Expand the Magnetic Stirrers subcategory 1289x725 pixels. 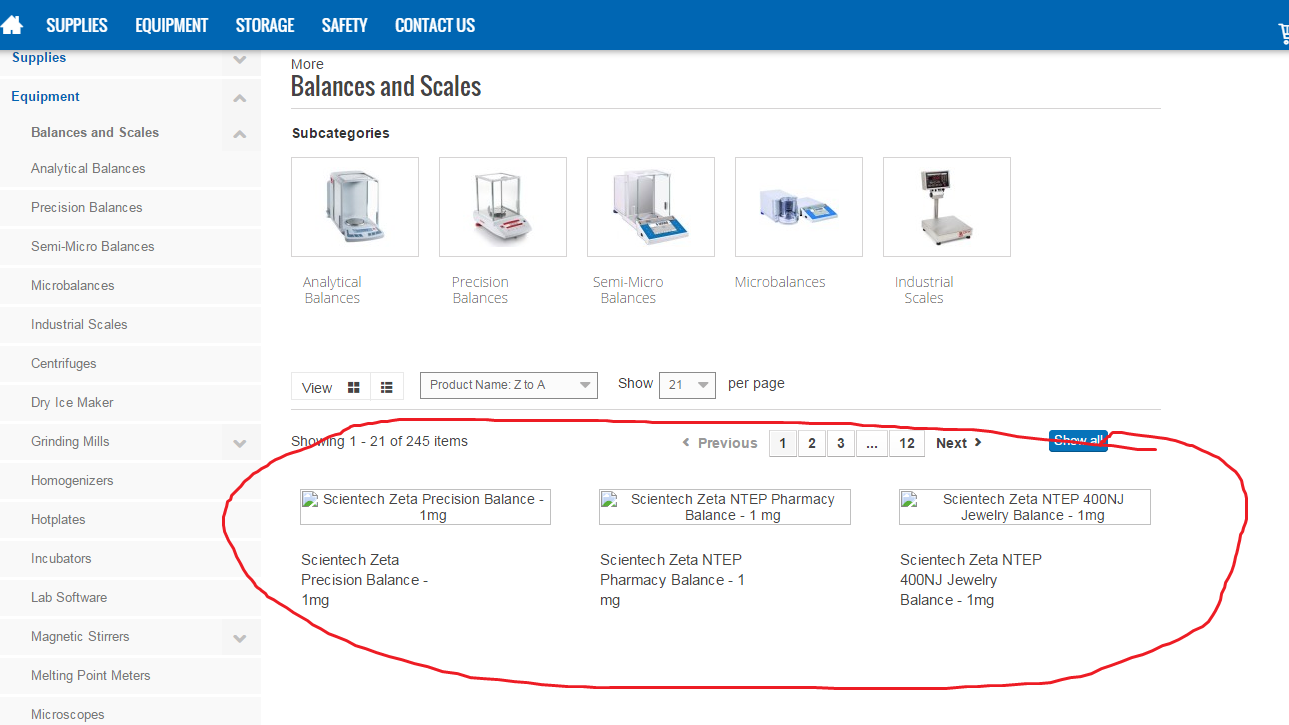coord(240,638)
